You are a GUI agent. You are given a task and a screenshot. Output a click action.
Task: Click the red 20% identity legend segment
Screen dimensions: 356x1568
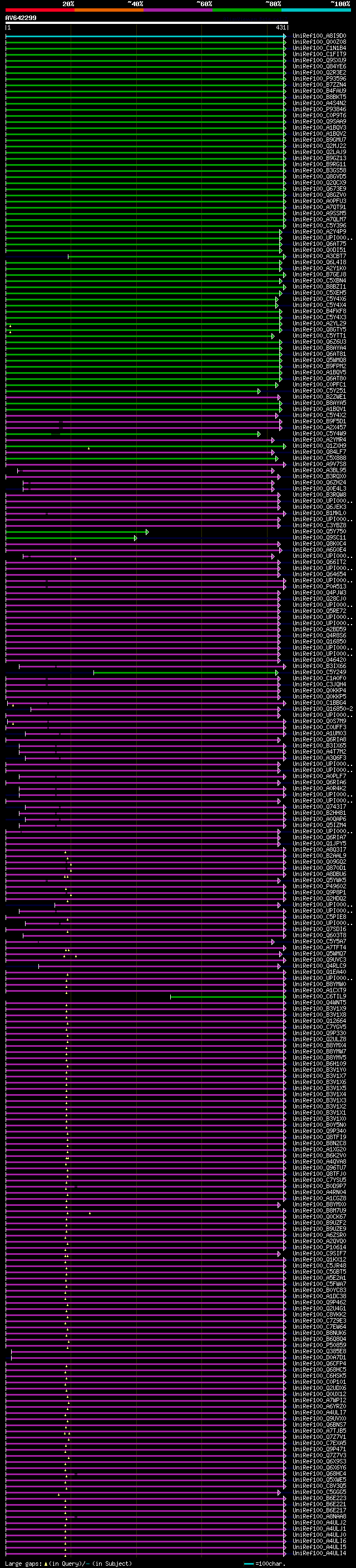[39, 10]
